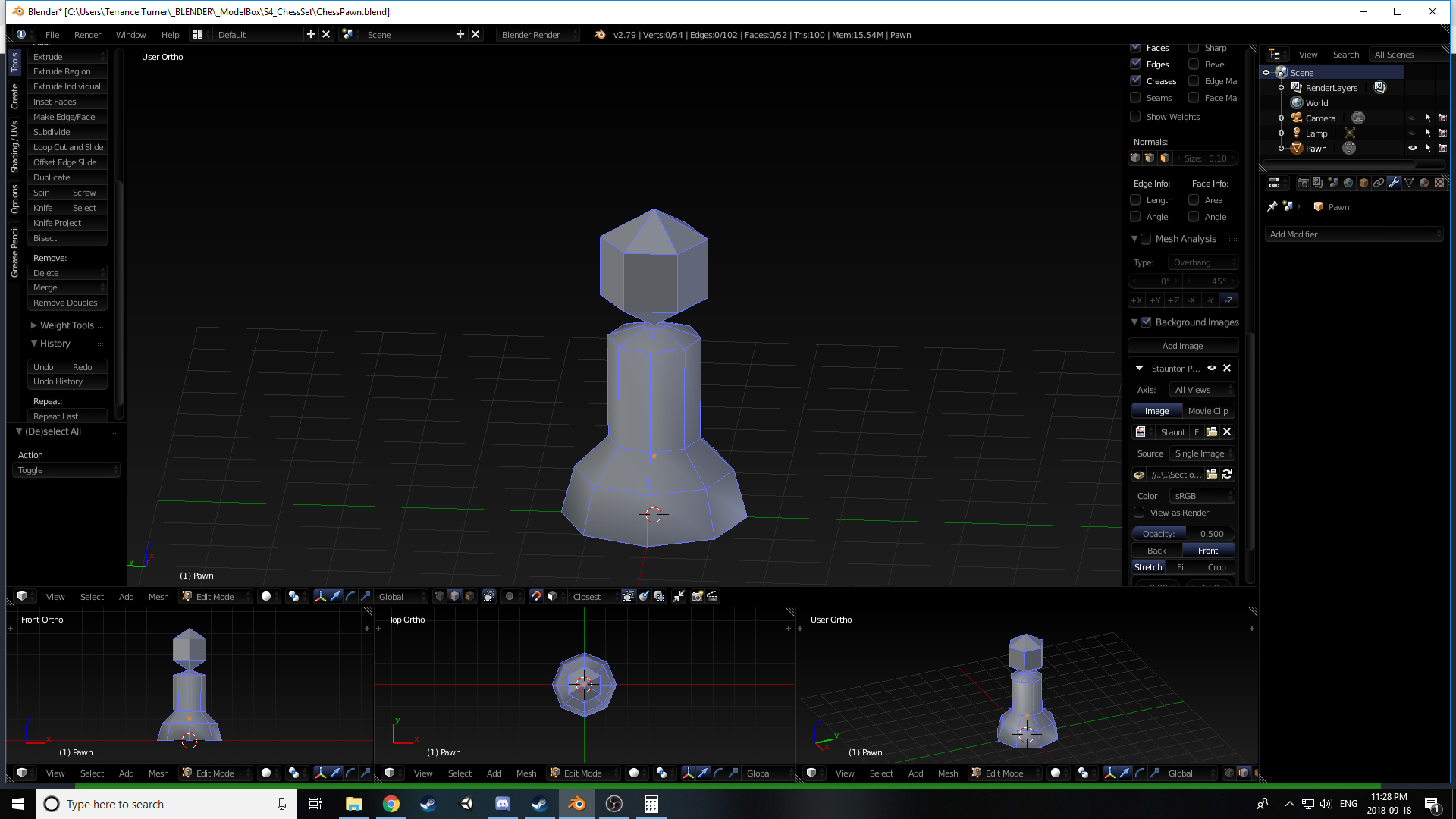Open the mesh Data triangle tab
Screen dimensions: 1456x819
click(x=1409, y=183)
